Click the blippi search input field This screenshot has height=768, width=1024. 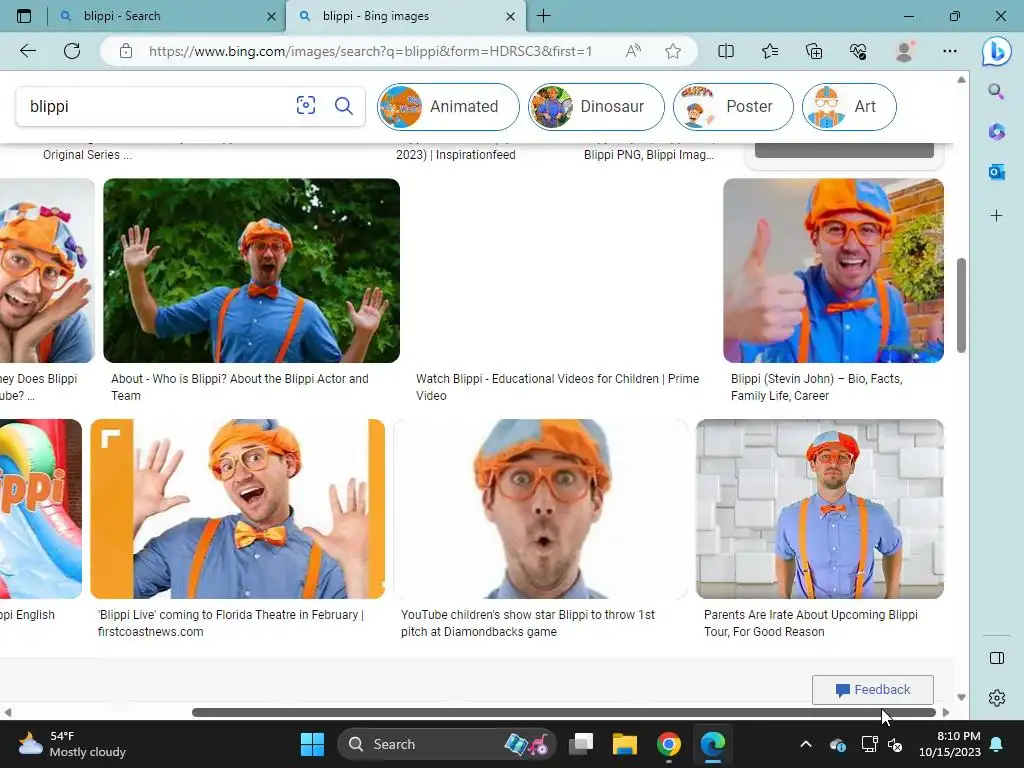[x=157, y=106]
